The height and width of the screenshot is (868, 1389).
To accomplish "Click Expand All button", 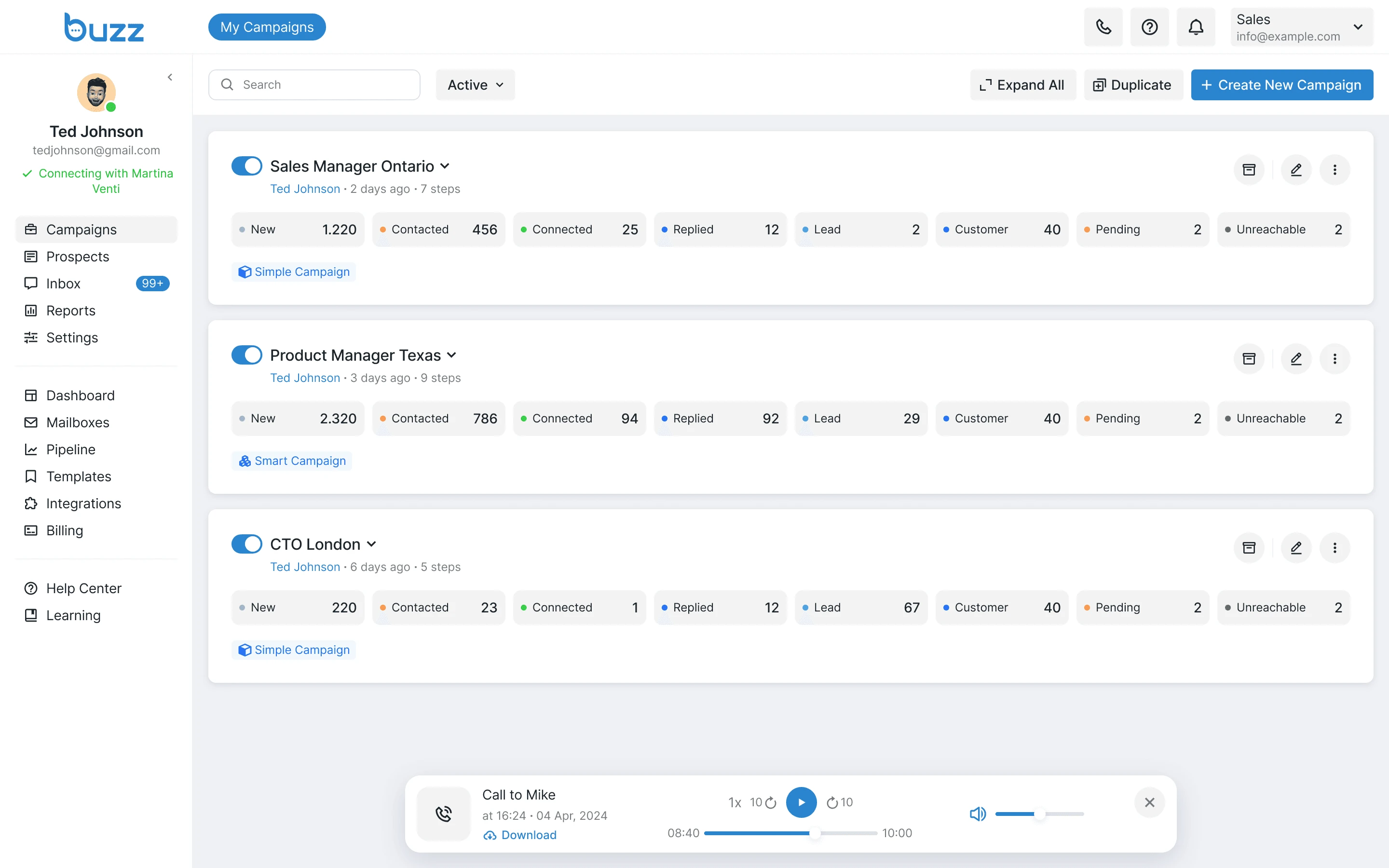I will click(x=1022, y=84).
